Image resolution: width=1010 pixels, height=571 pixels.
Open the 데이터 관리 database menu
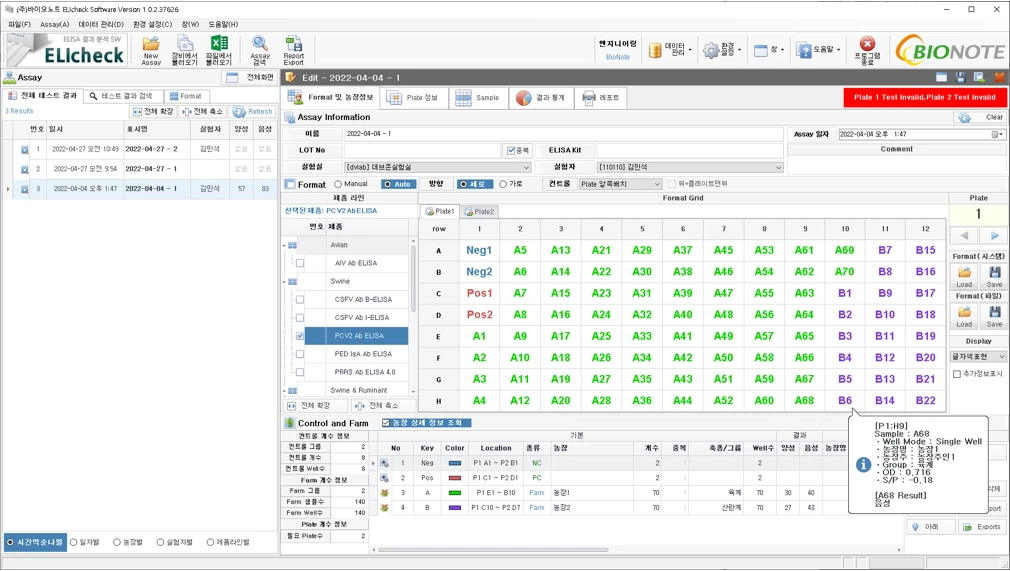(x=671, y=50)
